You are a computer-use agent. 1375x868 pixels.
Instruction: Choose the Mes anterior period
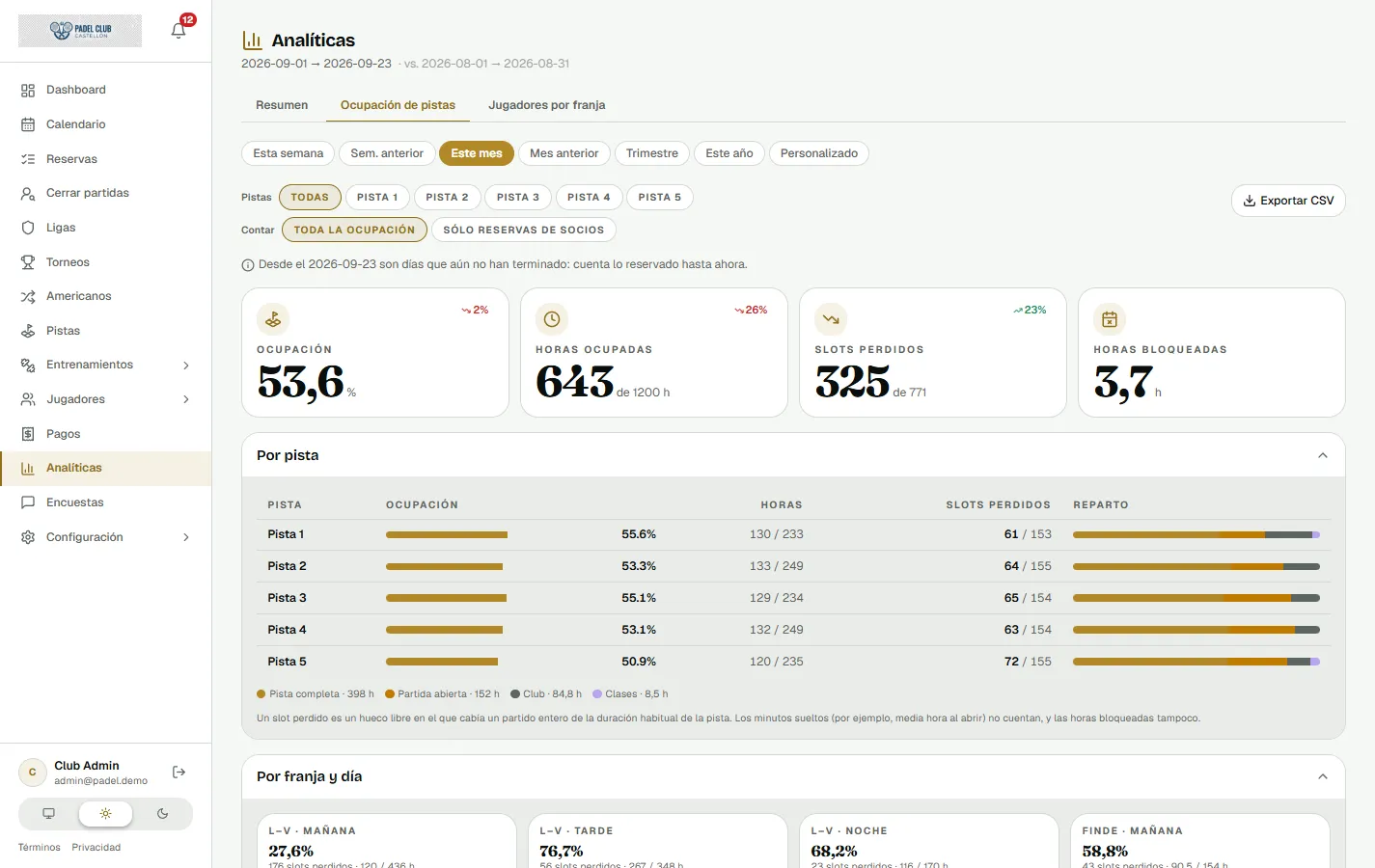pyautogui.click(x=564, y=153)
